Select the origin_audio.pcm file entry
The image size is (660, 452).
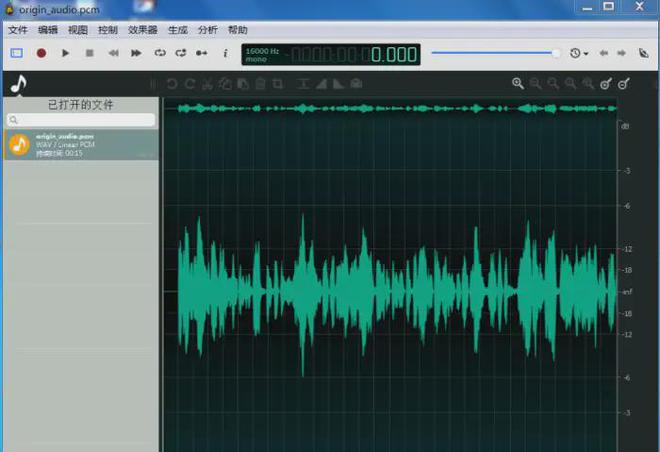(81, 145)
